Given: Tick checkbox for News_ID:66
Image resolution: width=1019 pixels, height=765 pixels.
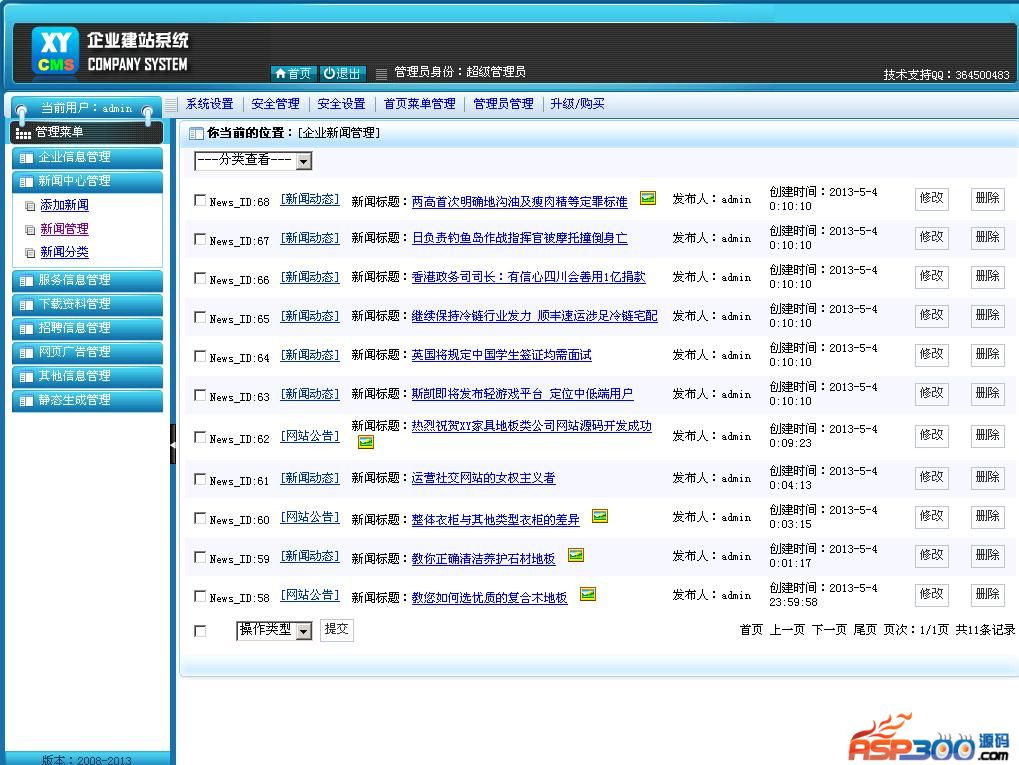Looking at the screenshot, I should pos(200,278).
